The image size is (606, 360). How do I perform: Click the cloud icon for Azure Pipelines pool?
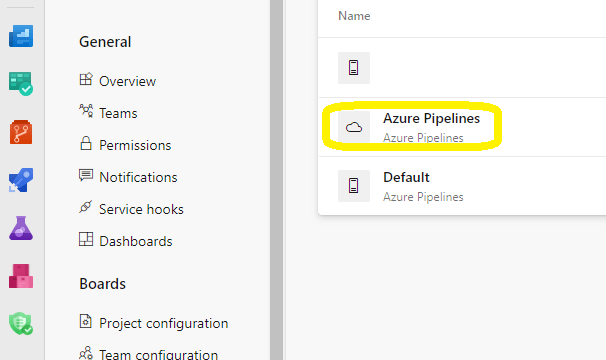(354, 127)
